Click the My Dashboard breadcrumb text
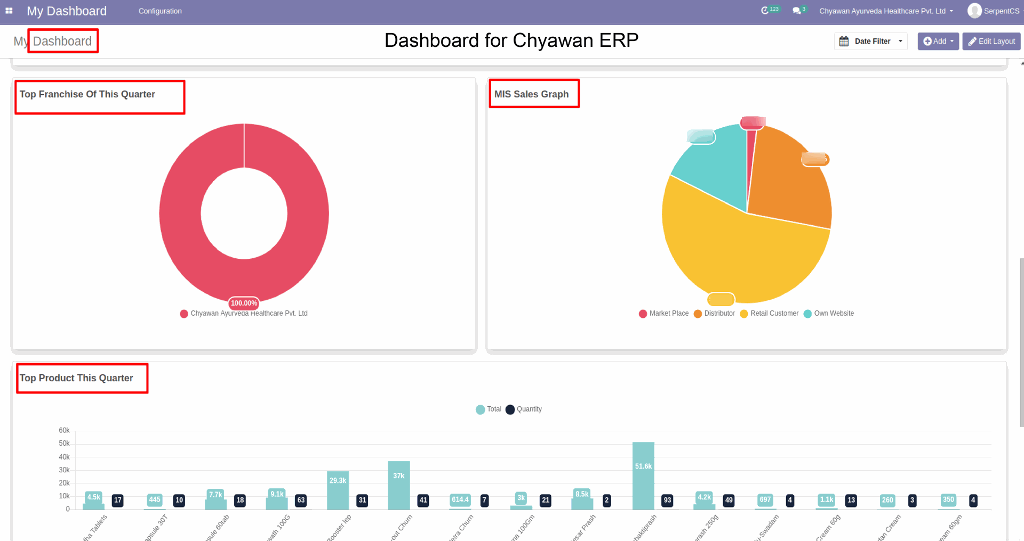Image resolution: width=1024 pixels, height=541 pixels. tap(52, 41)
